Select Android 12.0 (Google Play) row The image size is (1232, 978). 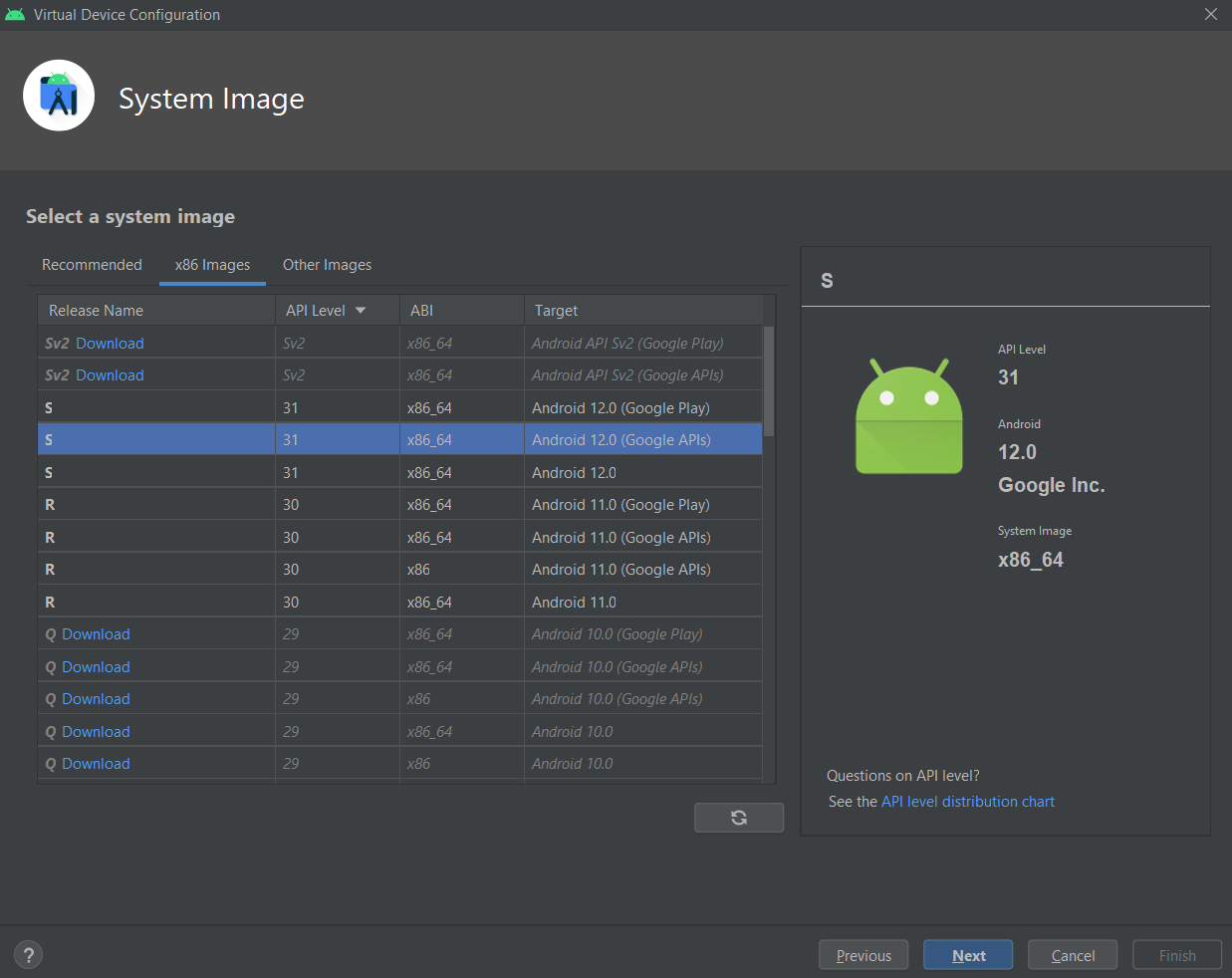click(400, 408)
